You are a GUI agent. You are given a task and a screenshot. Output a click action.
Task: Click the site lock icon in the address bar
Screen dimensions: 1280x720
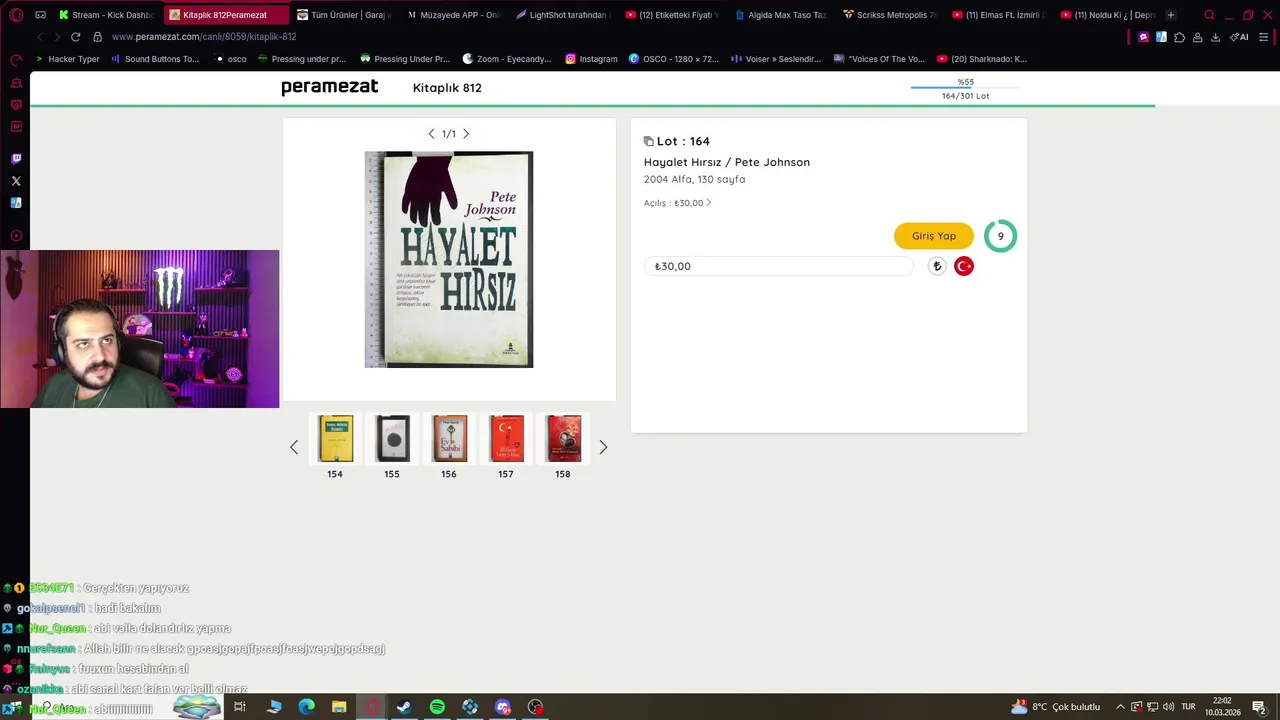click(97, 37)
